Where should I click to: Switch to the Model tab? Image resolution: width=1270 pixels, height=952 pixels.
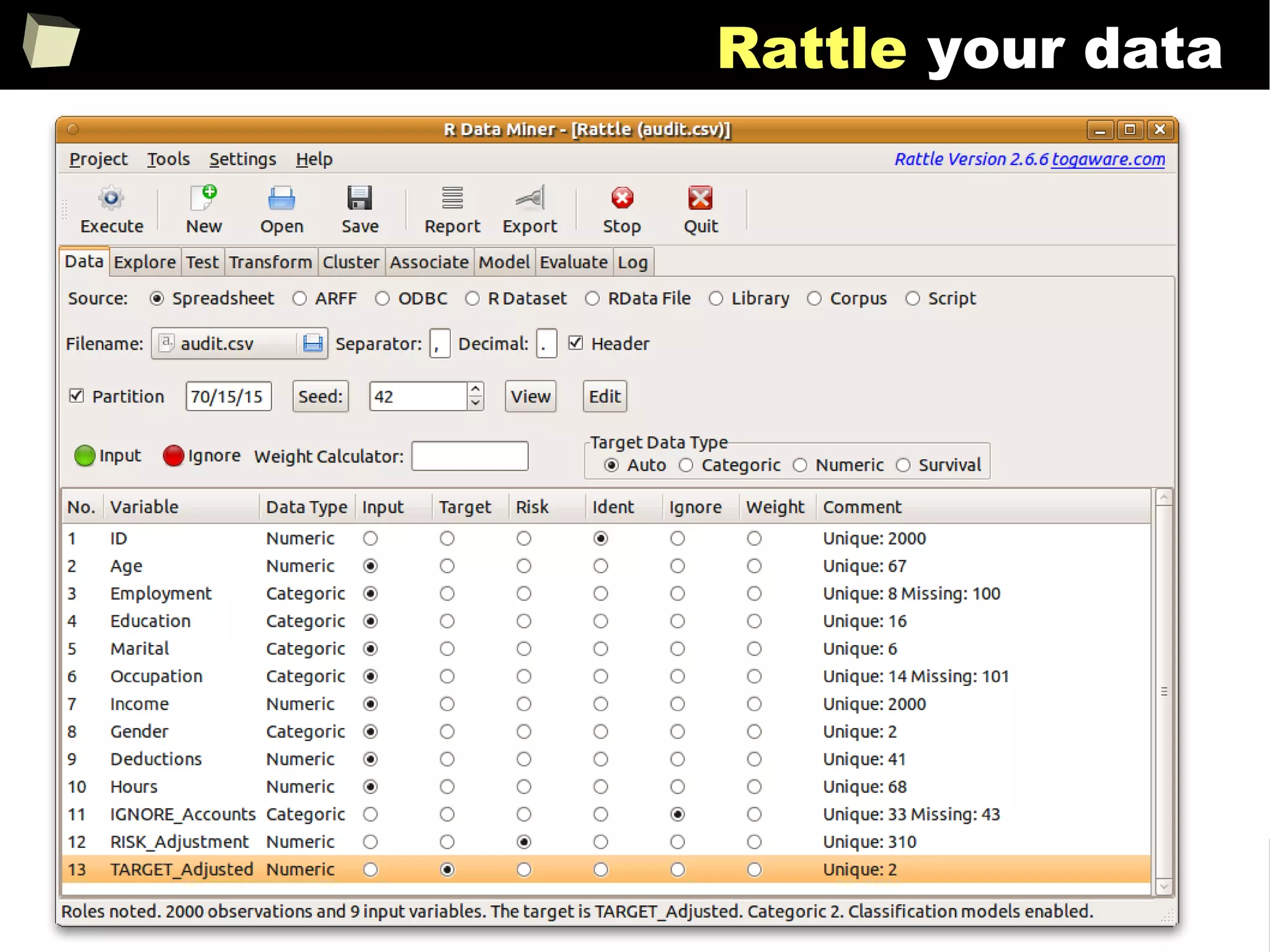(504, 262)
